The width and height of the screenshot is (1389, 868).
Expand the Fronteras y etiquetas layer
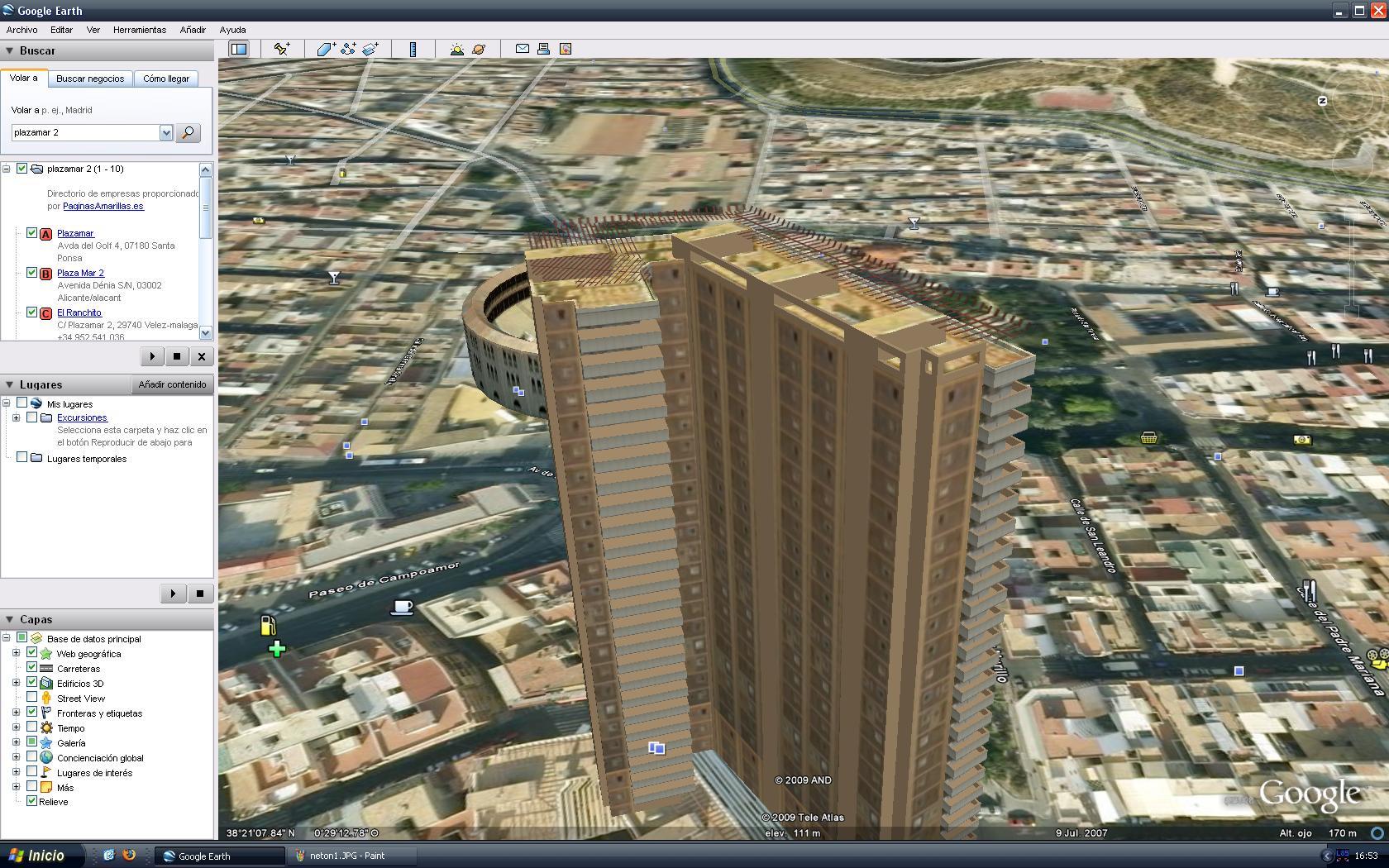point(16,713)
